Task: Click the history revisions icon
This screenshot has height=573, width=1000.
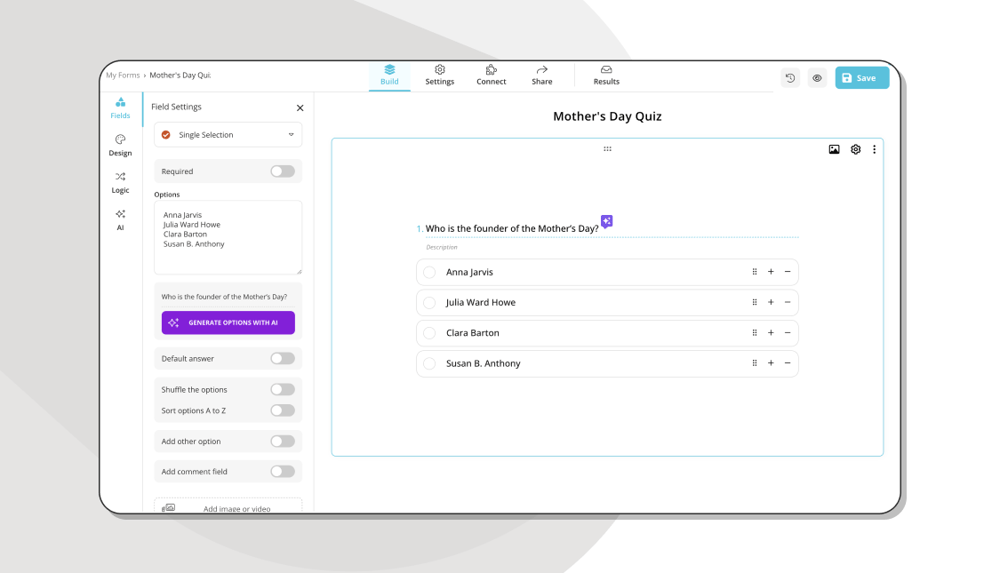Action: tap(790, 78)
